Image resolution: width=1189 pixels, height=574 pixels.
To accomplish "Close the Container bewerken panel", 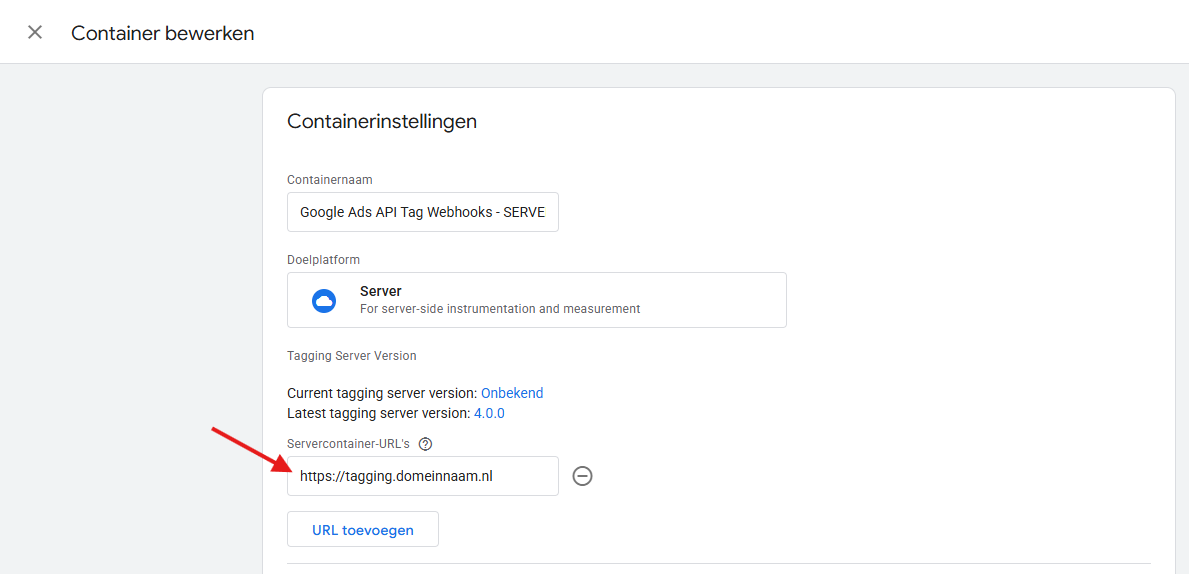I will [x=35, y=32].
